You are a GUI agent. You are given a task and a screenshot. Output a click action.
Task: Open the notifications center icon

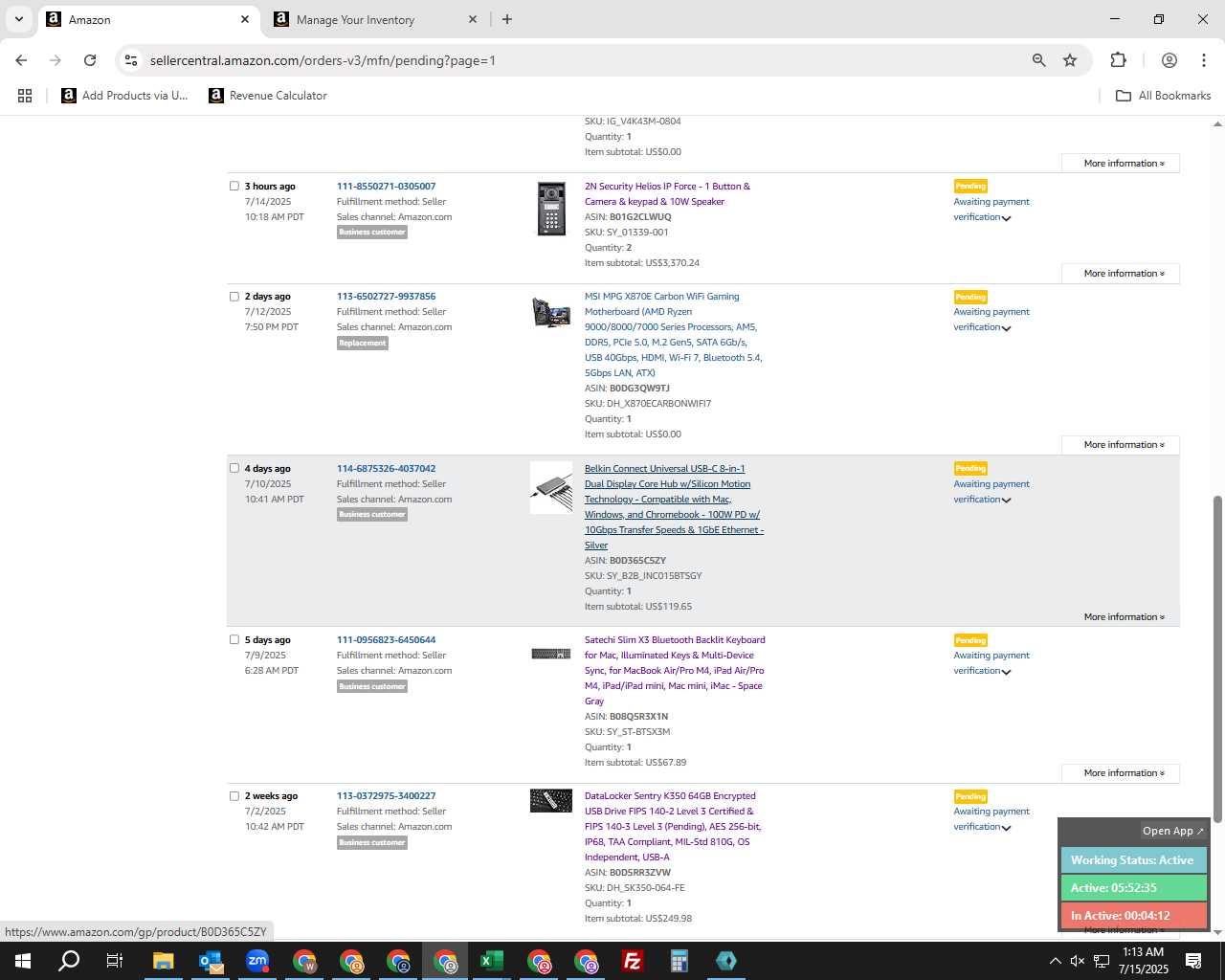(1193, 961)
